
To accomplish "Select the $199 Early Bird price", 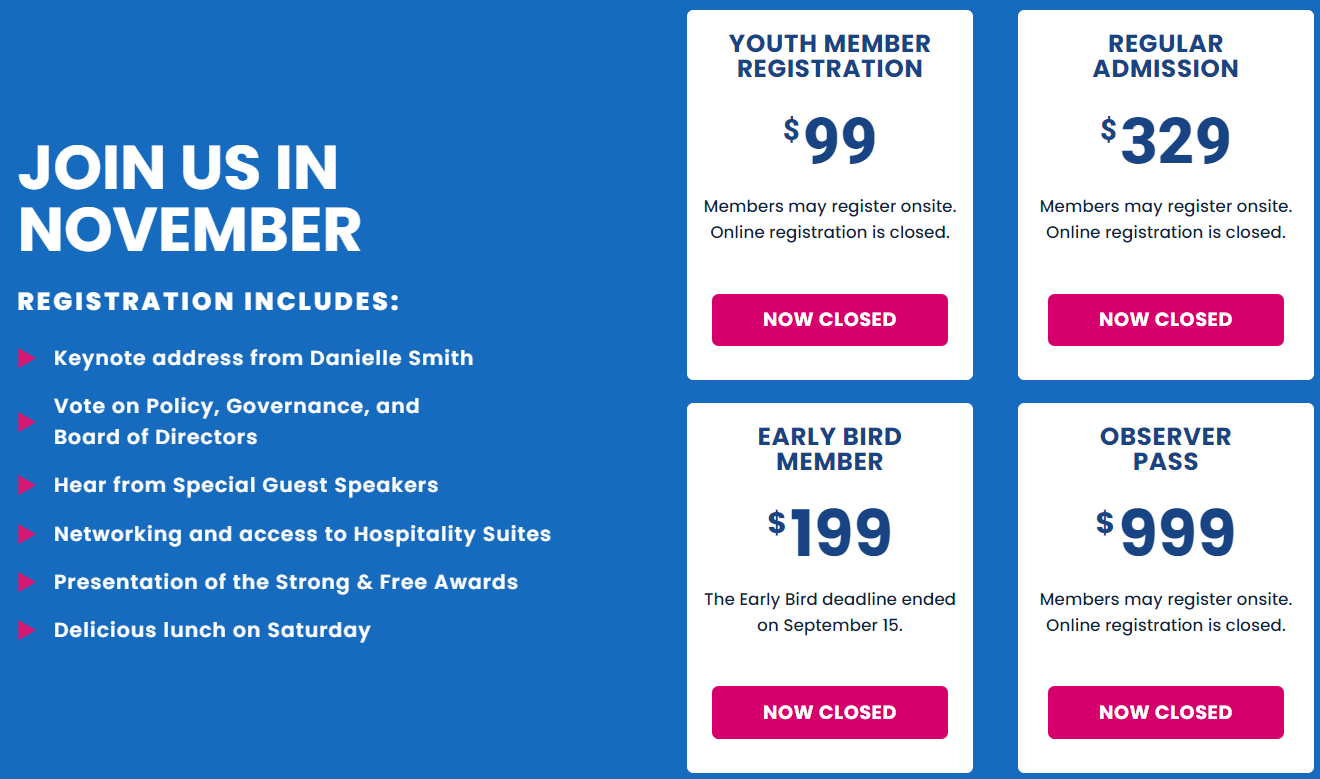I will [830, 534].
